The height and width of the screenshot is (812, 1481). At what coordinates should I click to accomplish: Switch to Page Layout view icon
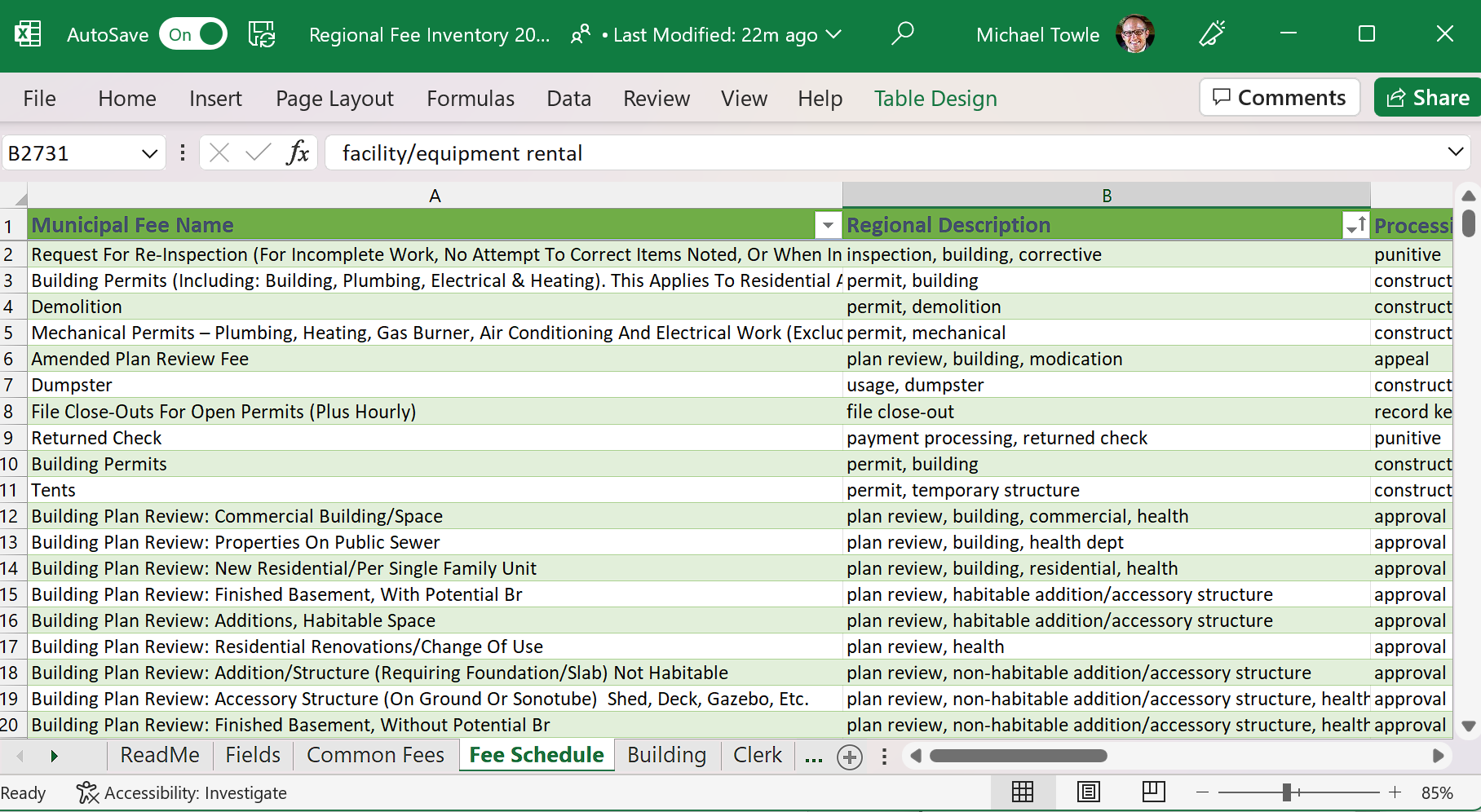coord(1088,792)
